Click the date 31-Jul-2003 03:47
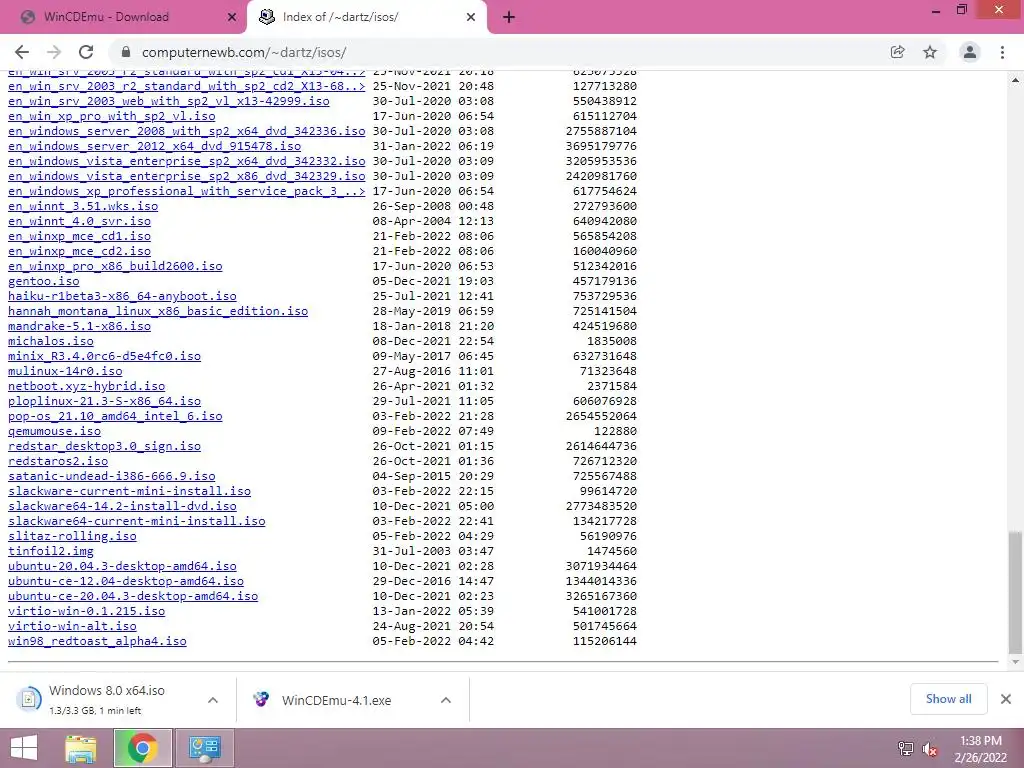The width and height of the screenshot is (1024, 768). [433, 551]
